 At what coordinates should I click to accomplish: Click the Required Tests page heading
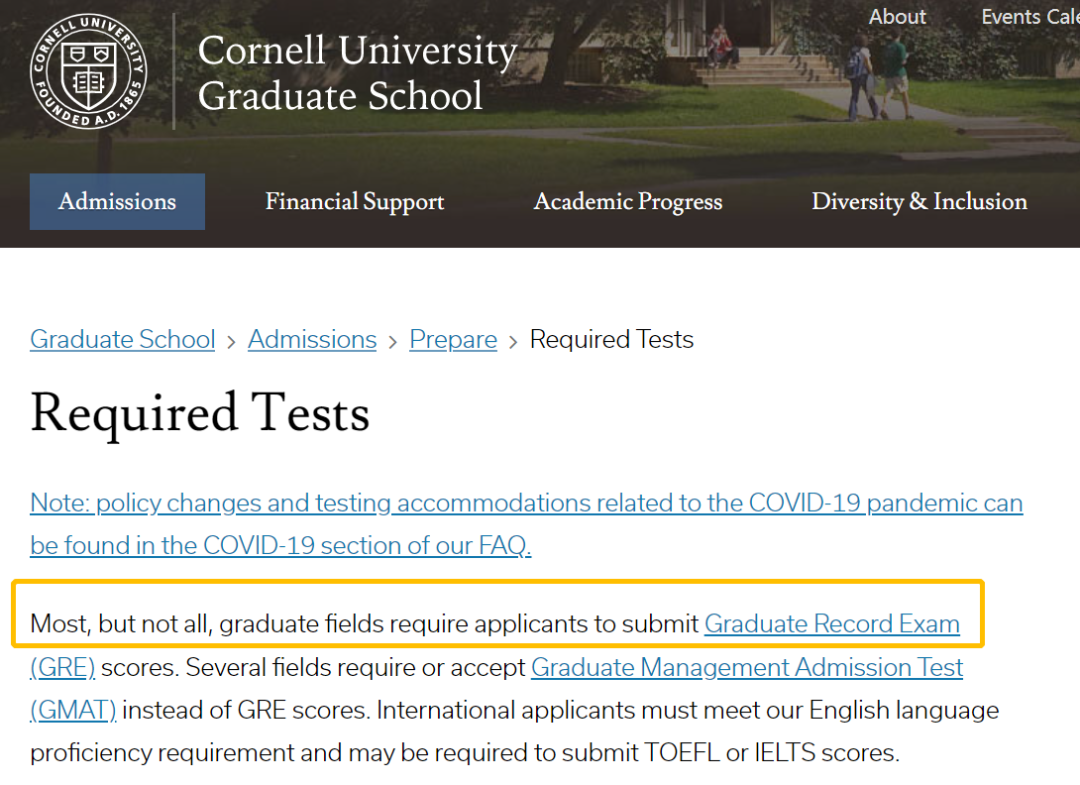[x=200, y=414]
